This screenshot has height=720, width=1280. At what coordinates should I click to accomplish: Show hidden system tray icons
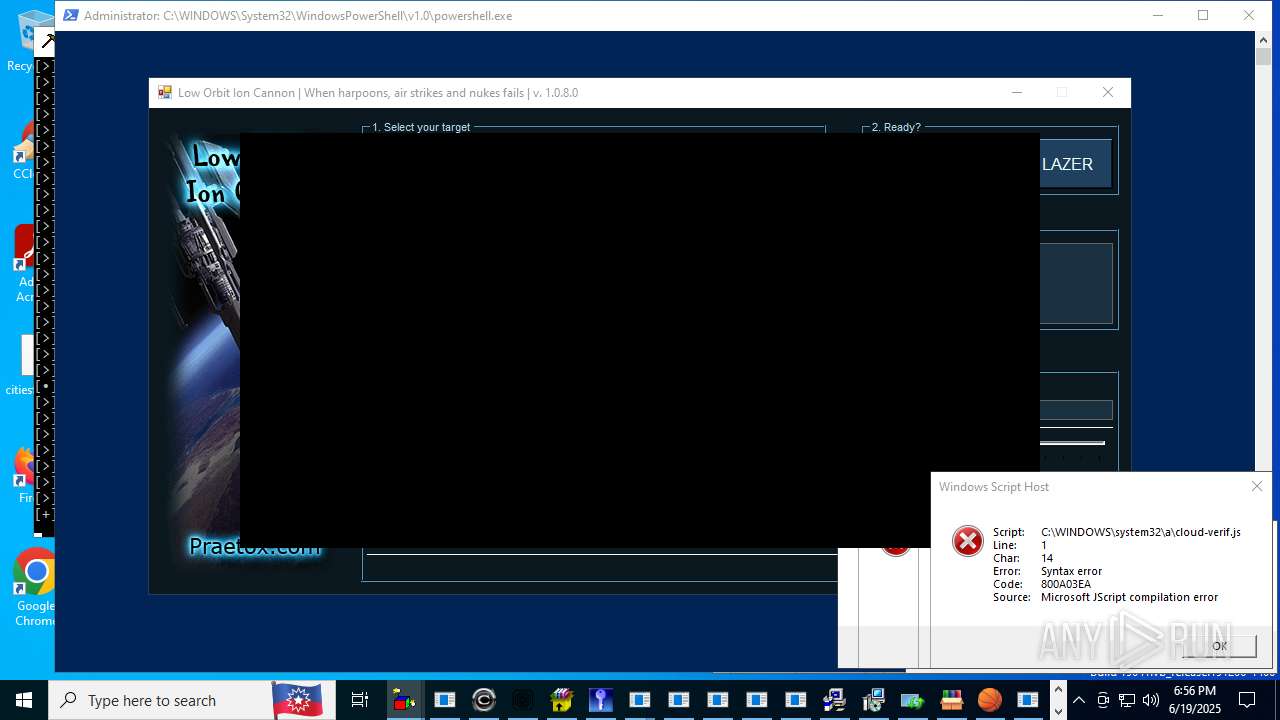(x=1079, y=700)
